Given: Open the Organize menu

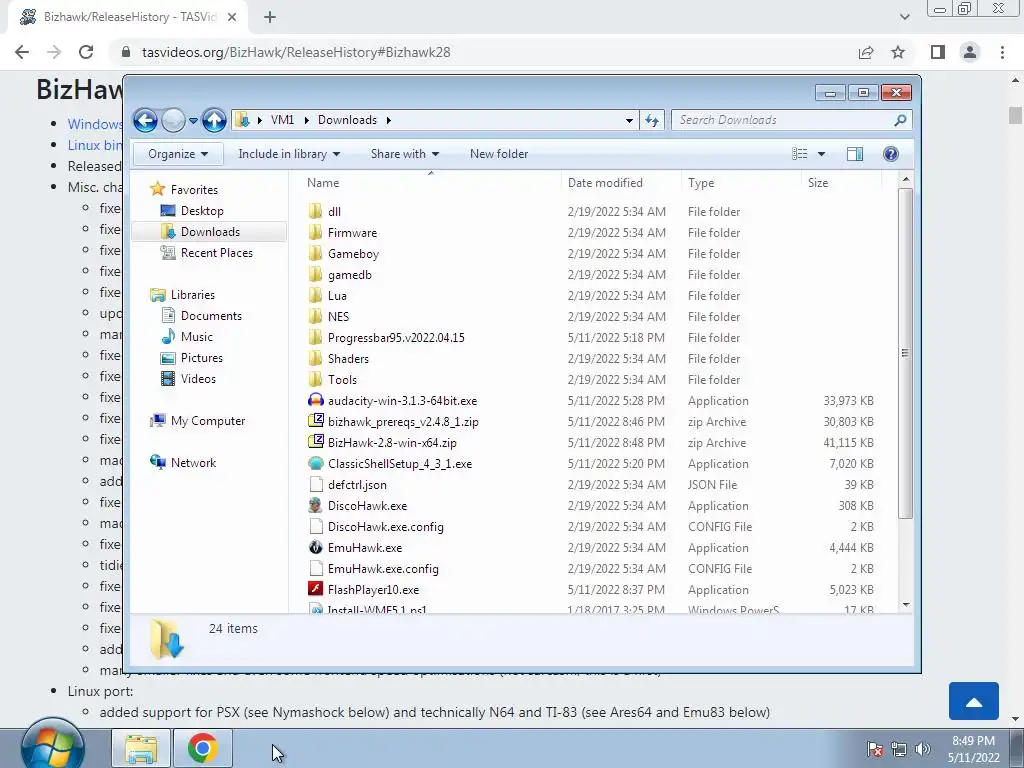Looking at the screenshot, I should (178, 154).
